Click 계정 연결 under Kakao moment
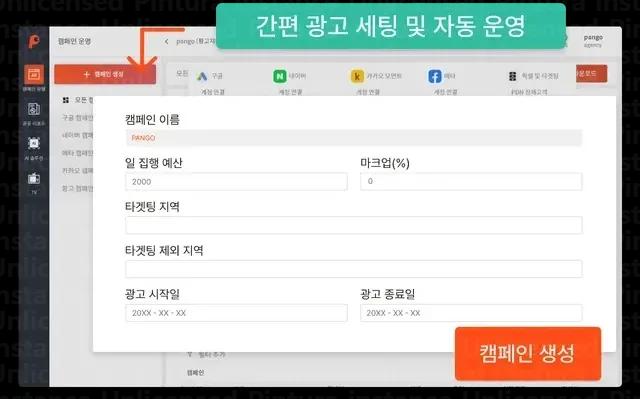640x399 pixels. (368, 93)
